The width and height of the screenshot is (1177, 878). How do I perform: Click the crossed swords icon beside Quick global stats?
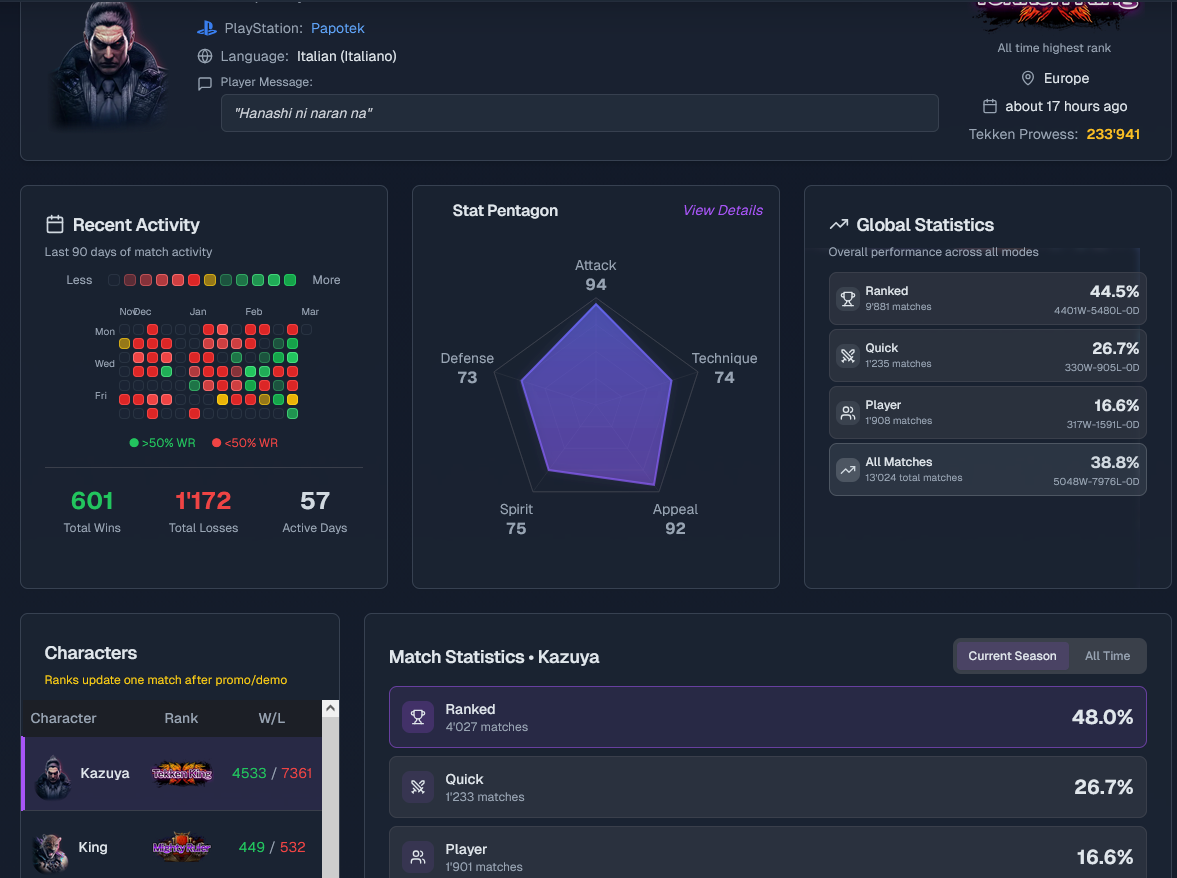point(848,355)
